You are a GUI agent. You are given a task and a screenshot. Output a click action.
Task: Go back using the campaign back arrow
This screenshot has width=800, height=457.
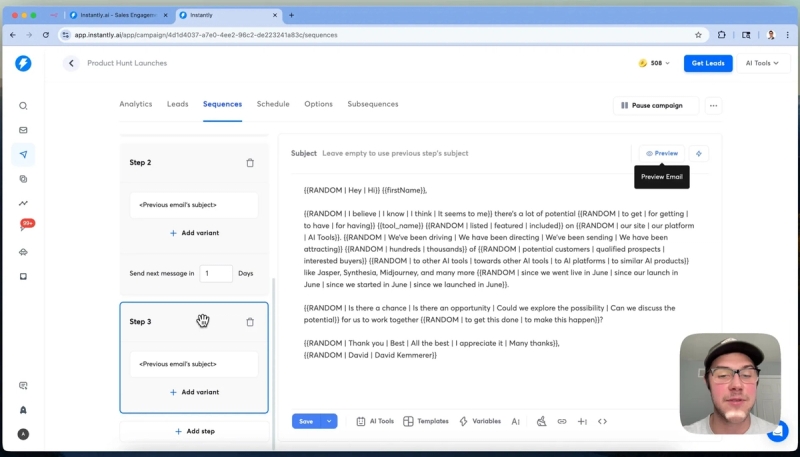click(71, 63)
